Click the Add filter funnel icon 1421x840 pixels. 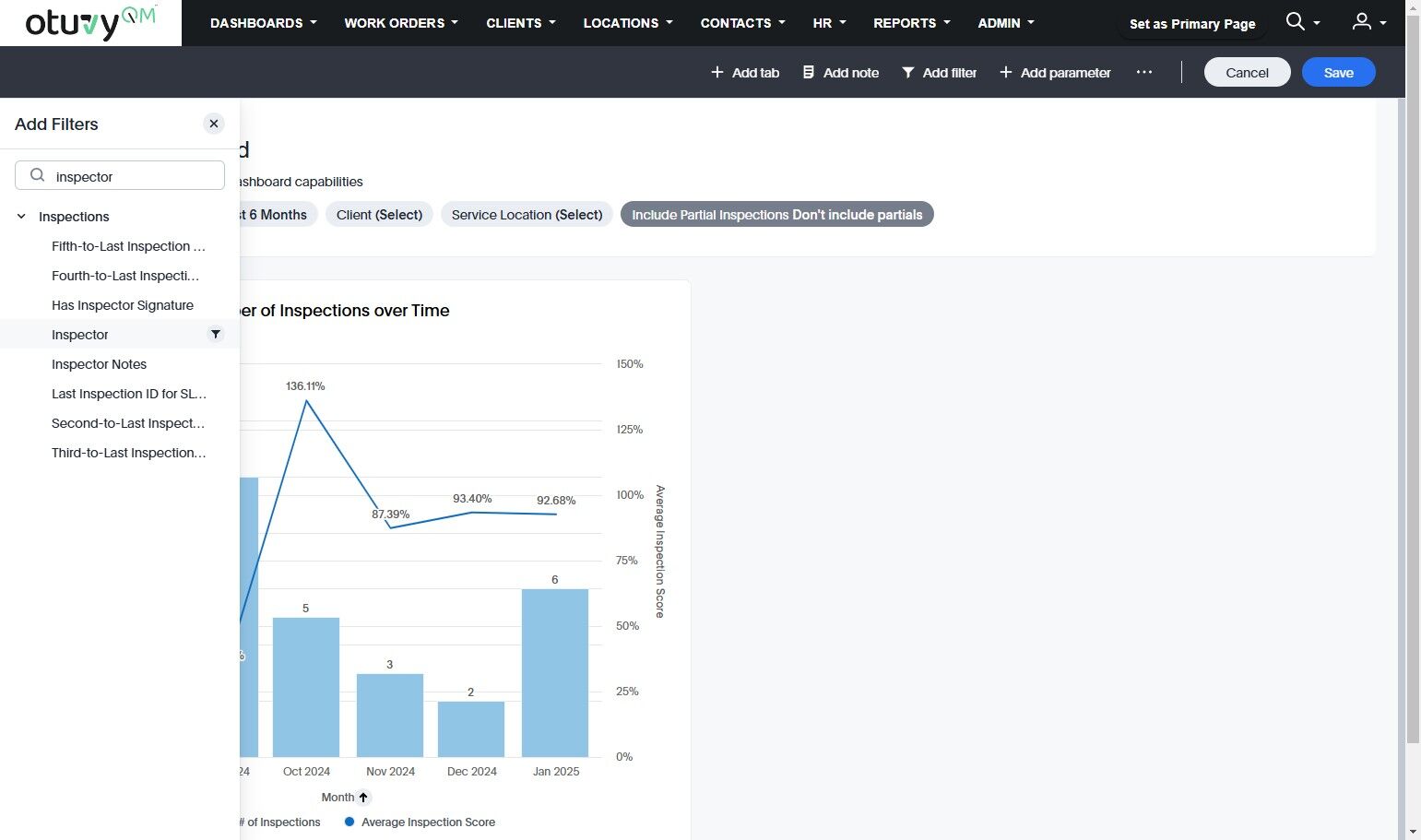907,72
